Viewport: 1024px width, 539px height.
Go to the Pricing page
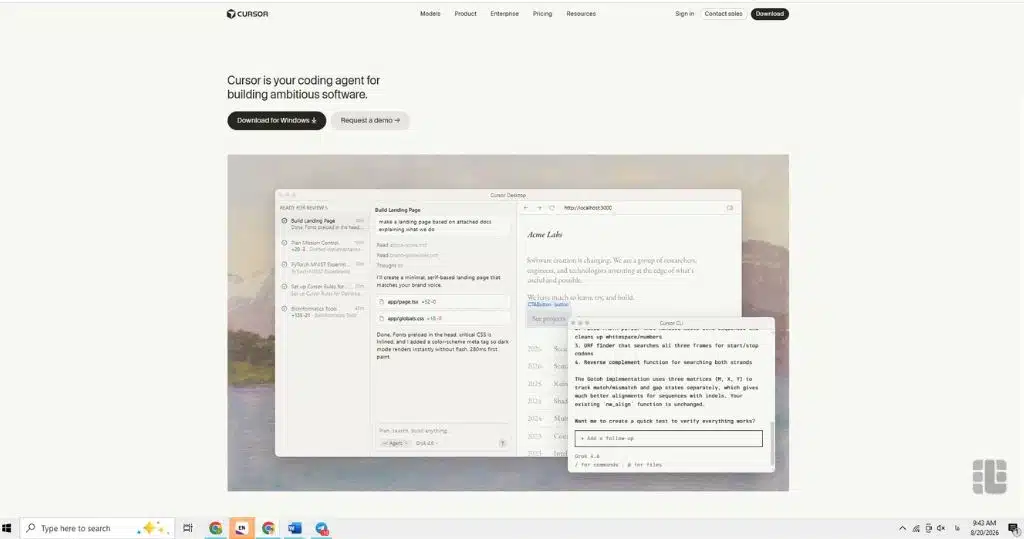click(x=542, y=14)
